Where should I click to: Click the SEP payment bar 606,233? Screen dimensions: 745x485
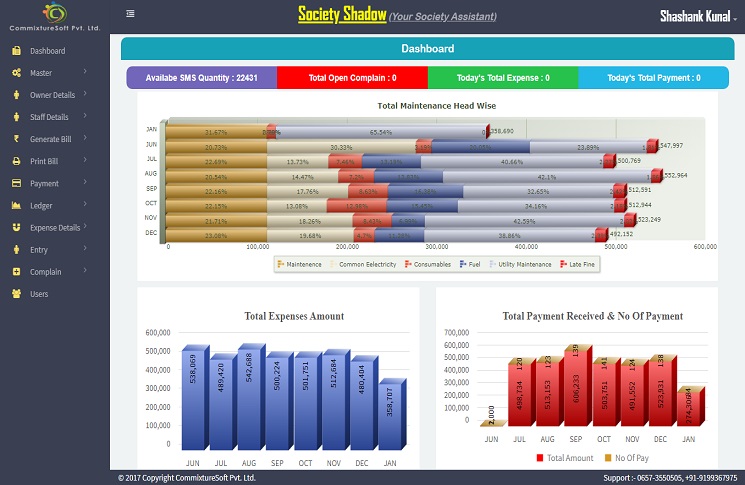coord(578,385)
